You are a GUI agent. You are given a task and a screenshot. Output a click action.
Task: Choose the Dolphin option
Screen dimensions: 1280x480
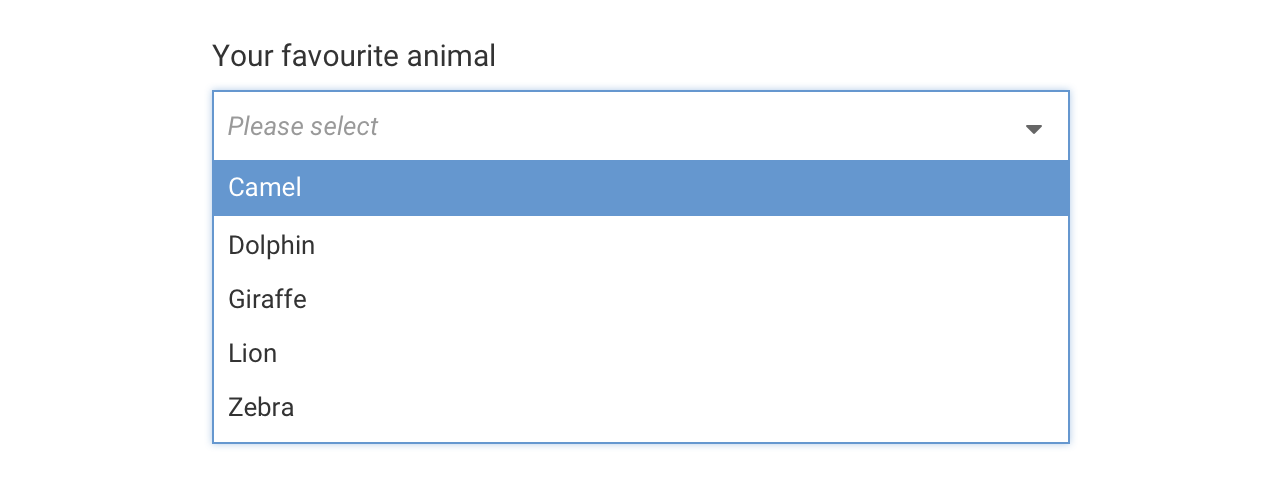640,245
